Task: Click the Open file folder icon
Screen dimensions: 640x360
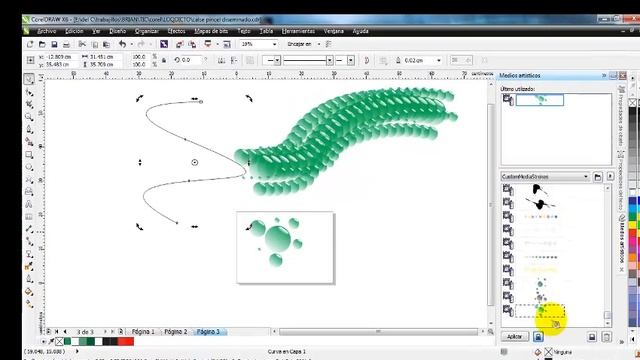Action: tap(42, 44)
